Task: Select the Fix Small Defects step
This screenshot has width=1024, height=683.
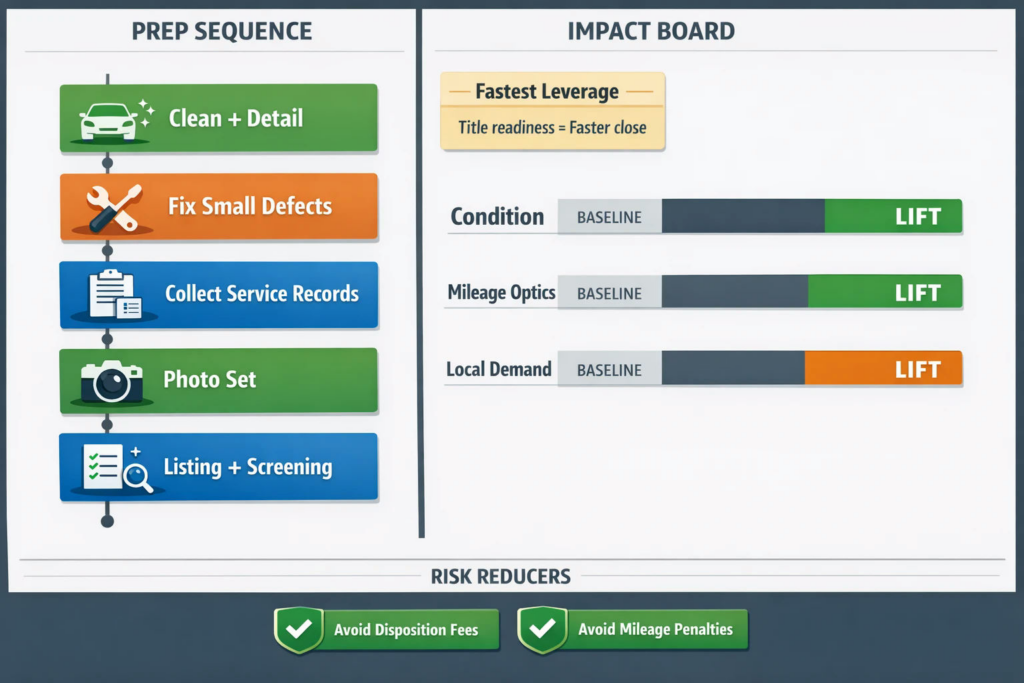Action: (219, 206)
